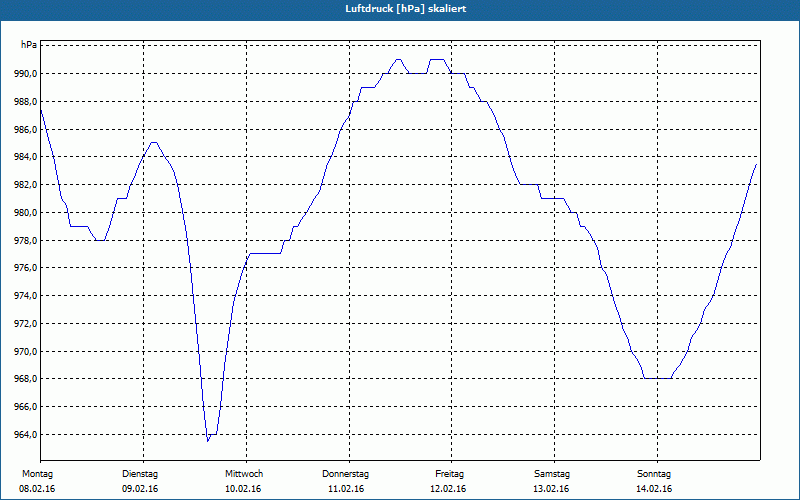
Task: Click the 'Freitag' day label
Action: (449, 474)
